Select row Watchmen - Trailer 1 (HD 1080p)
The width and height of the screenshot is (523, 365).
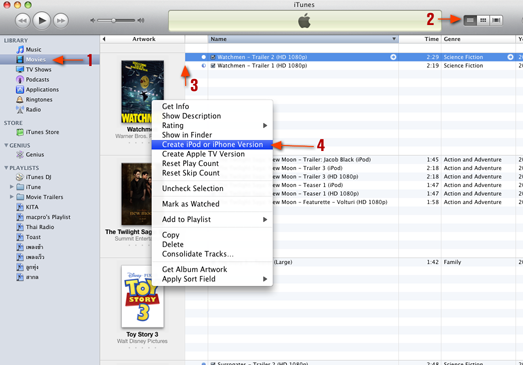[354, 66]
